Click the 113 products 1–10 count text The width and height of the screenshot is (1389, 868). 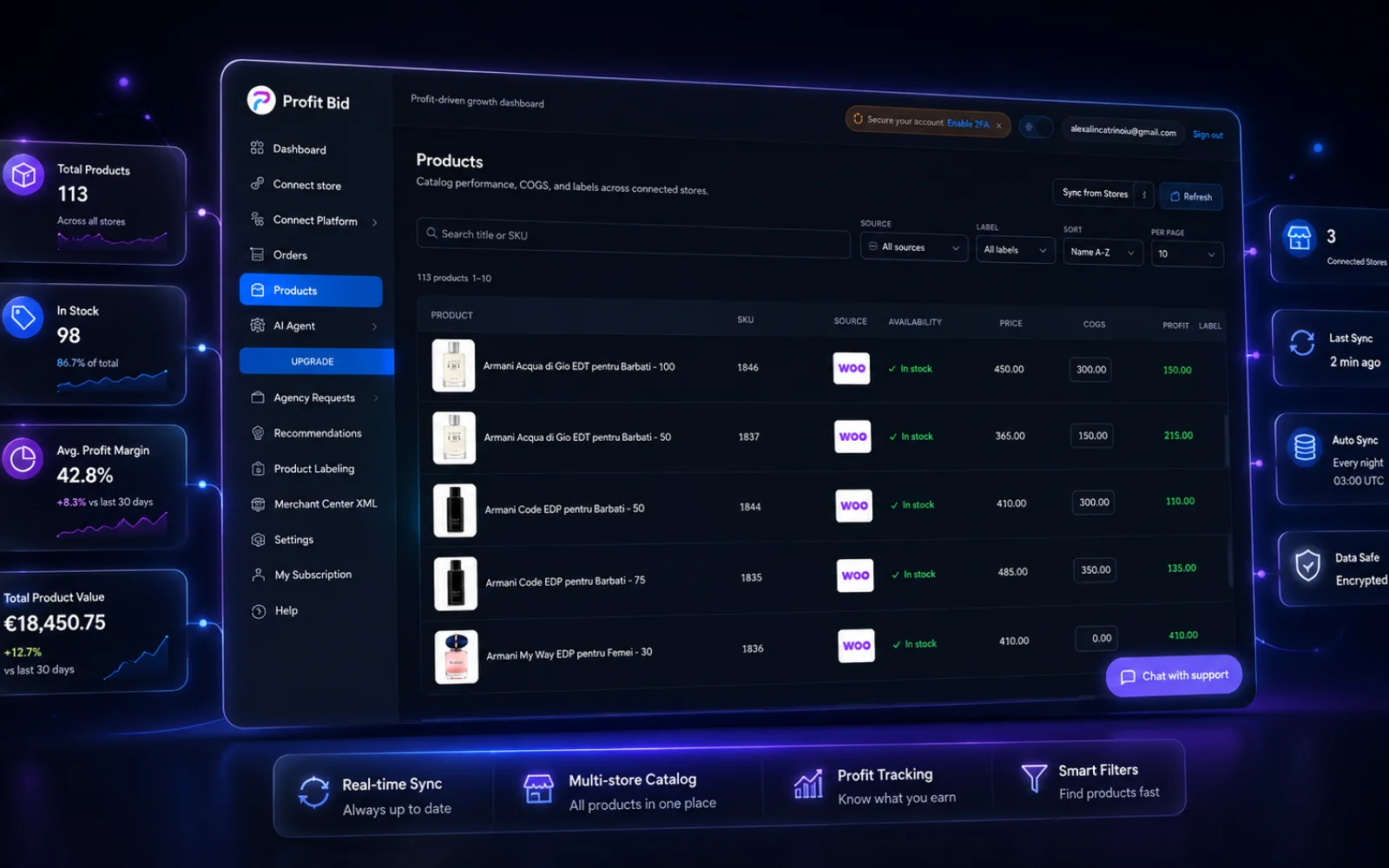click(454, 278)
